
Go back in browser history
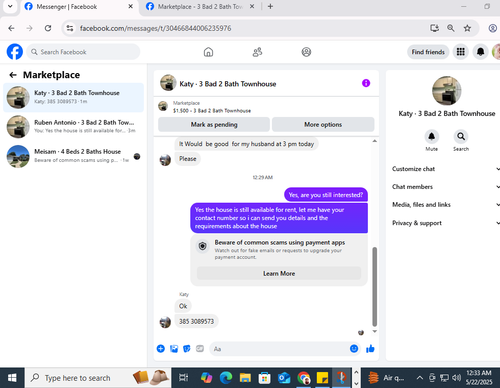pyautogui.click(x=11, y=28)
